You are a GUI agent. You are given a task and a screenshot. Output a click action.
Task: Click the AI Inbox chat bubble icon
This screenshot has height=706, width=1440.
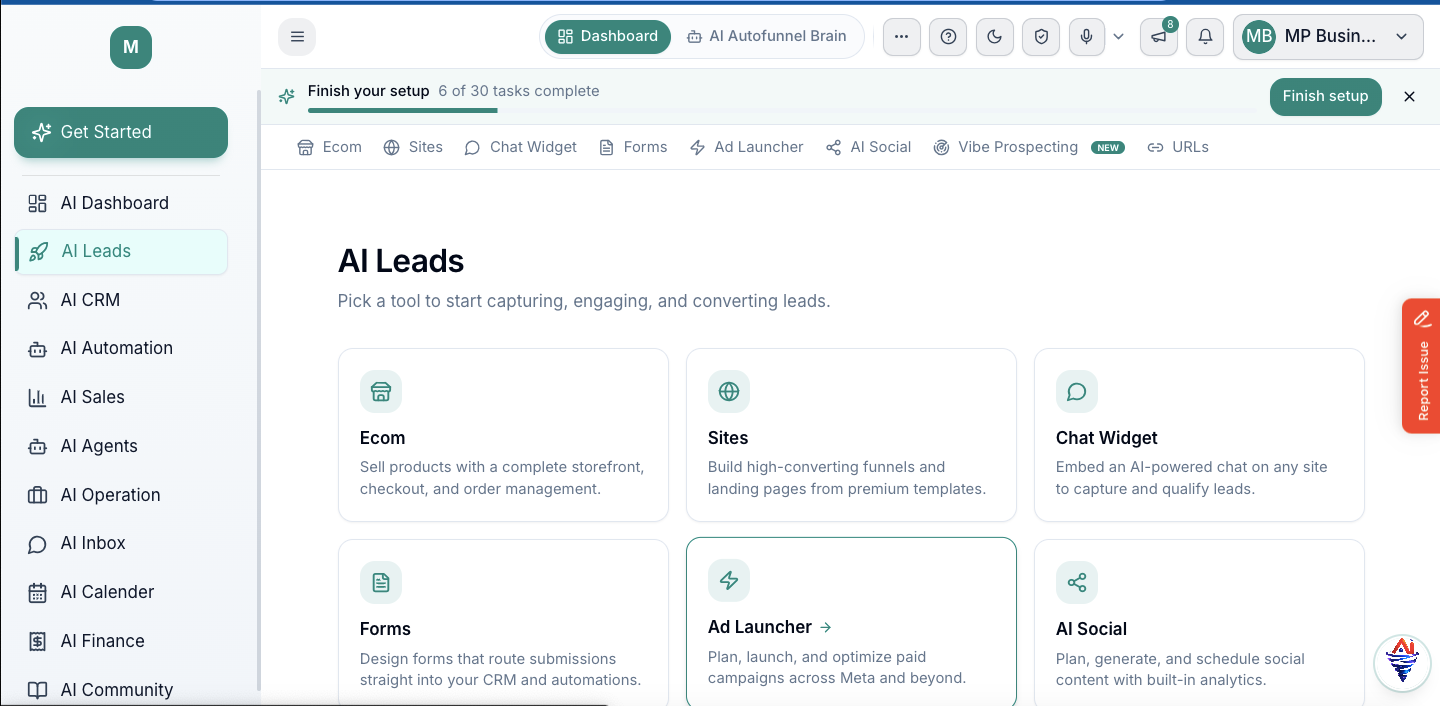tap(37, 544)
